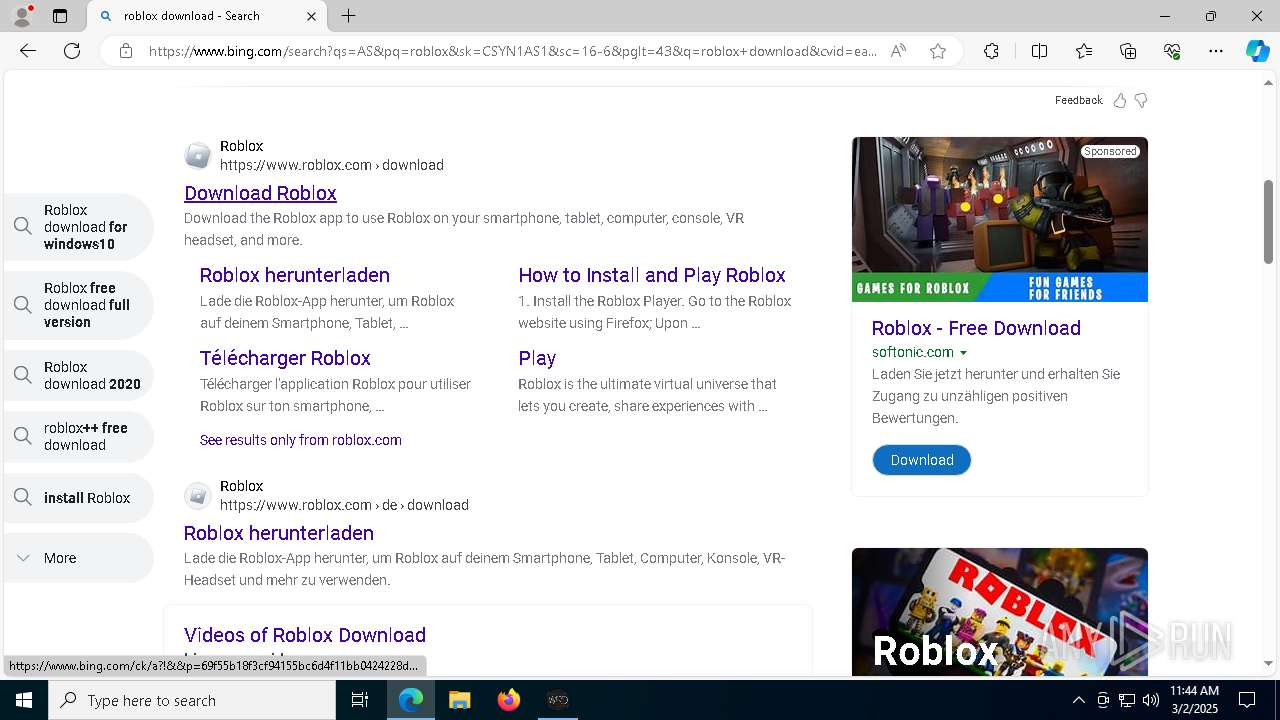Open Roblox herunterladen sublink under first result
Viewport: 1280px width, 720px height.
pyautogui.click(x=294, y=275)
